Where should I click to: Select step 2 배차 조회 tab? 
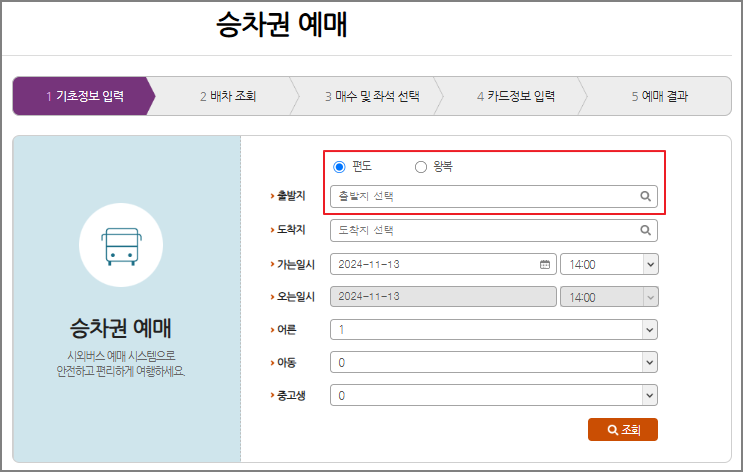point(228,96)
